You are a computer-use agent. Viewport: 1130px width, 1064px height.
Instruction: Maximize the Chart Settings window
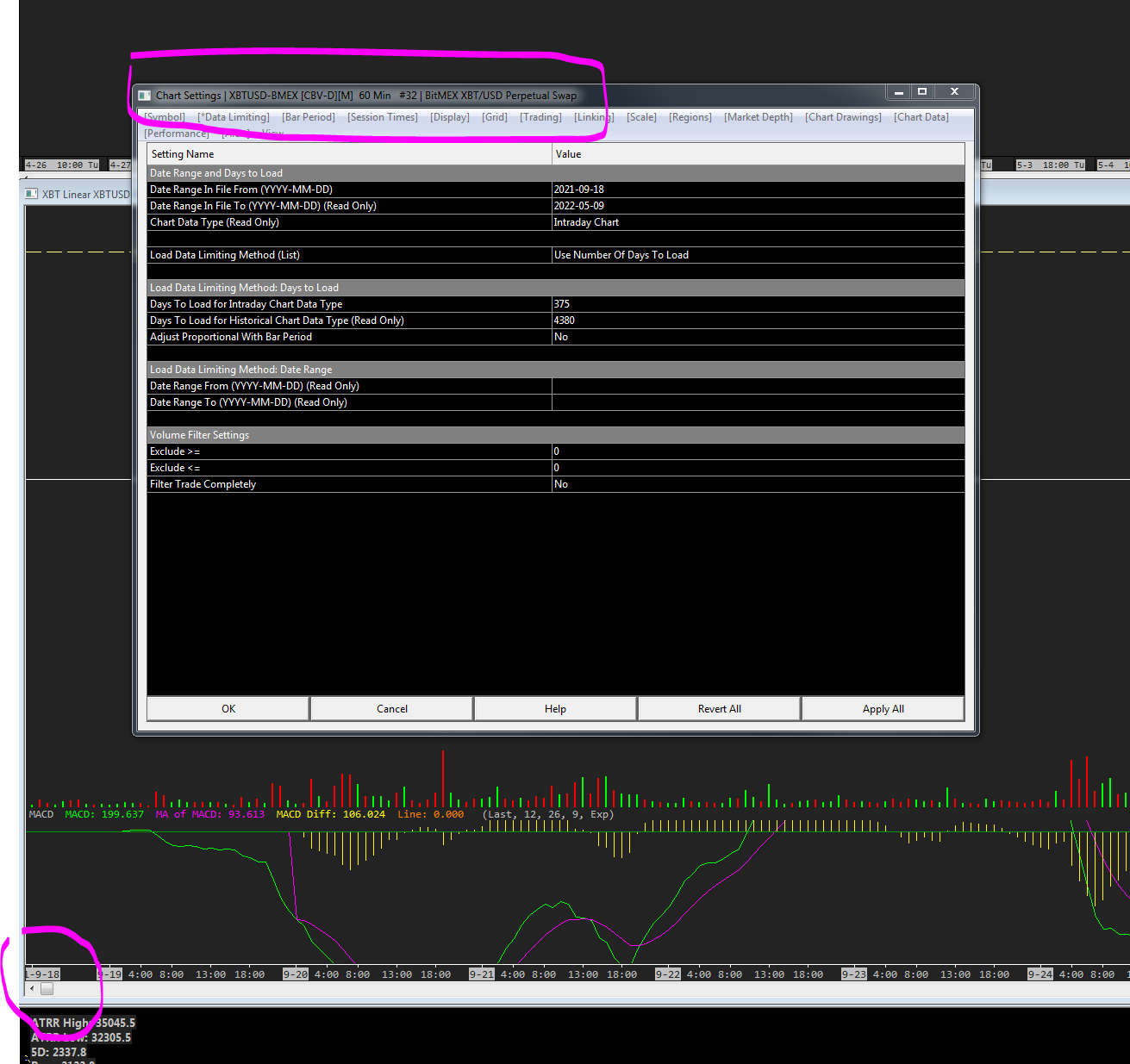922,91
